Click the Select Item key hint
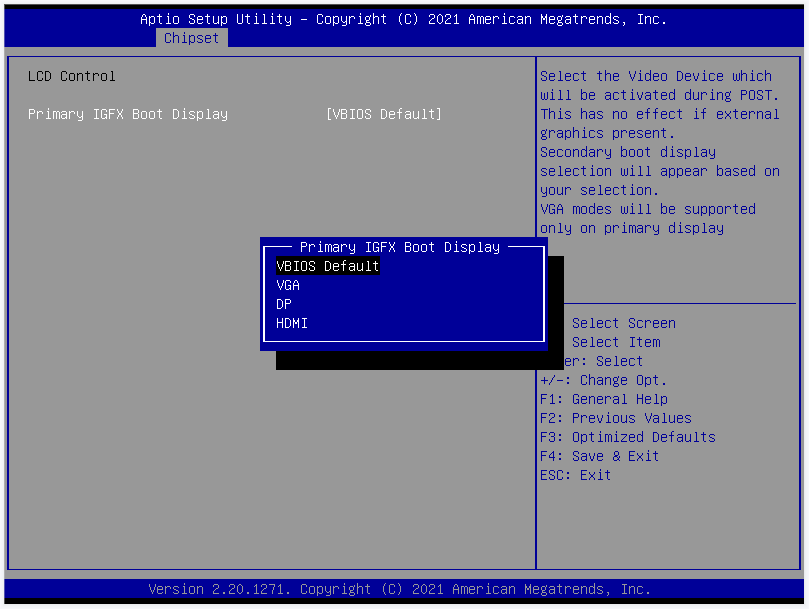809x609 pixels. pyautogui.click(x=615, y=342)
